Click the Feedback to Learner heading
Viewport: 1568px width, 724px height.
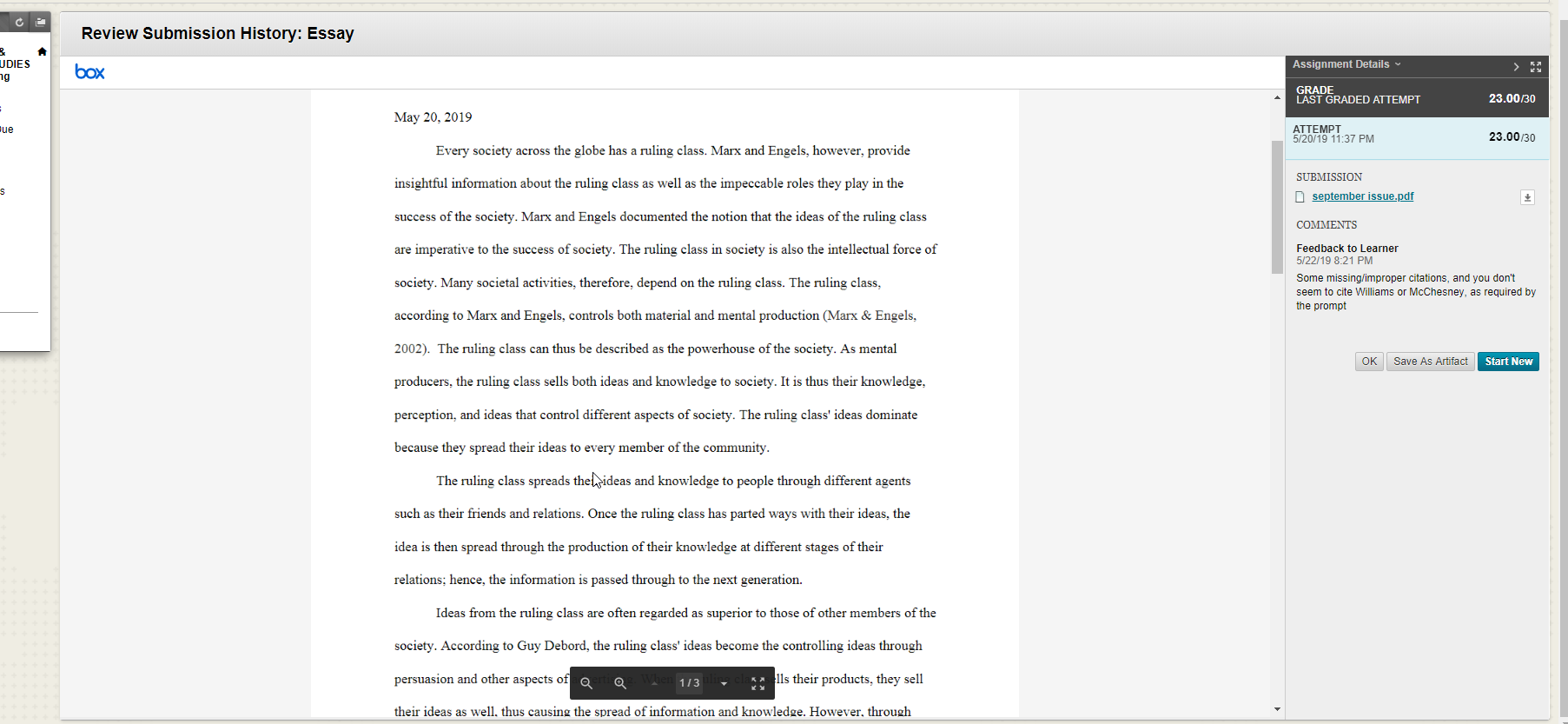tap(1347, 249)
